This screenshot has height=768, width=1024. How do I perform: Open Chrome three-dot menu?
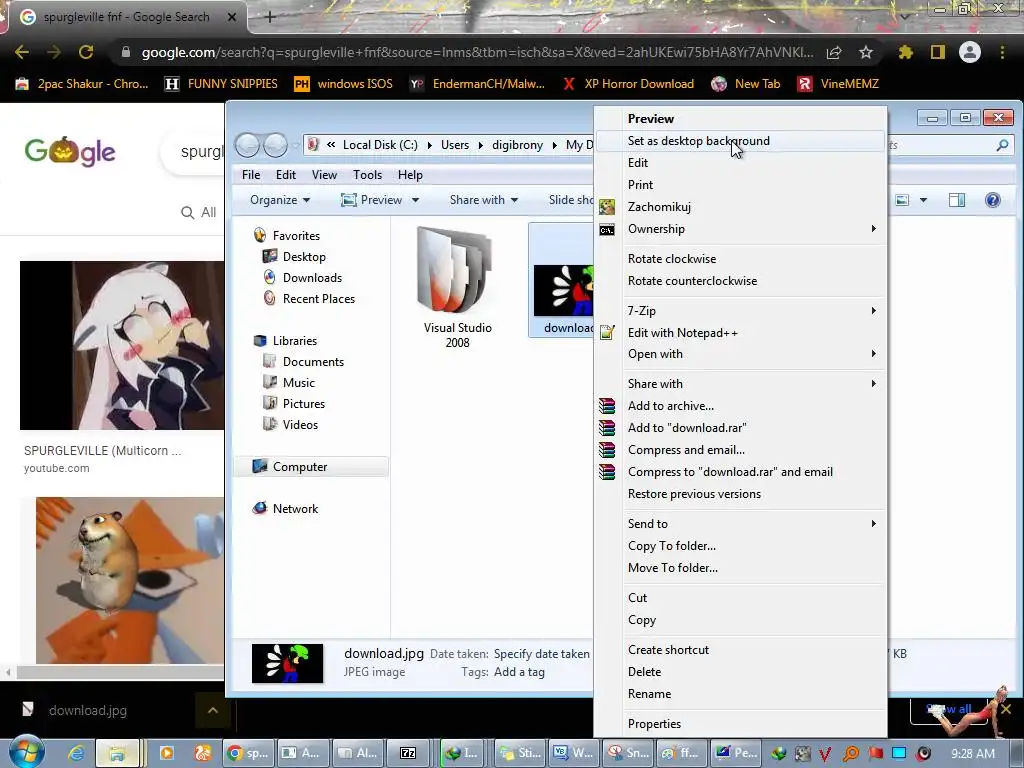coord(1002,52)
